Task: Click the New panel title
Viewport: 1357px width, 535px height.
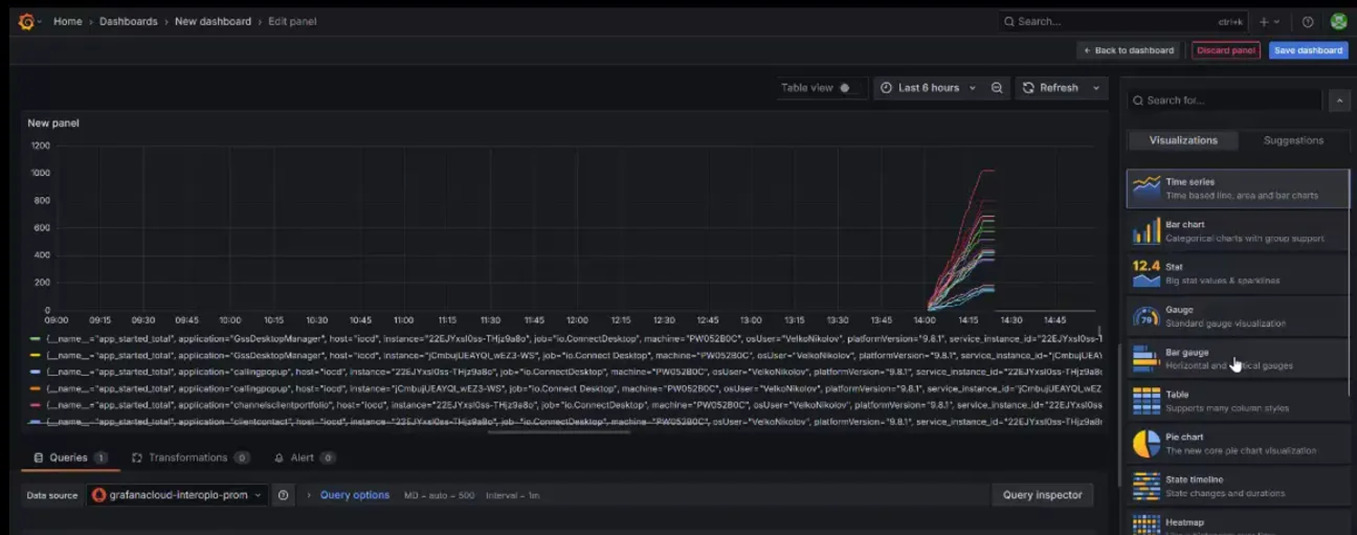Action: pos(53,123)
